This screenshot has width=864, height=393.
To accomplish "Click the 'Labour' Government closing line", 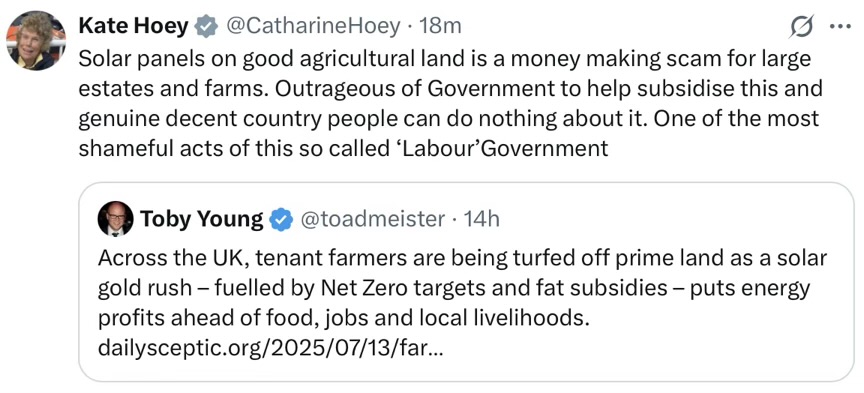I will point(343,148).
